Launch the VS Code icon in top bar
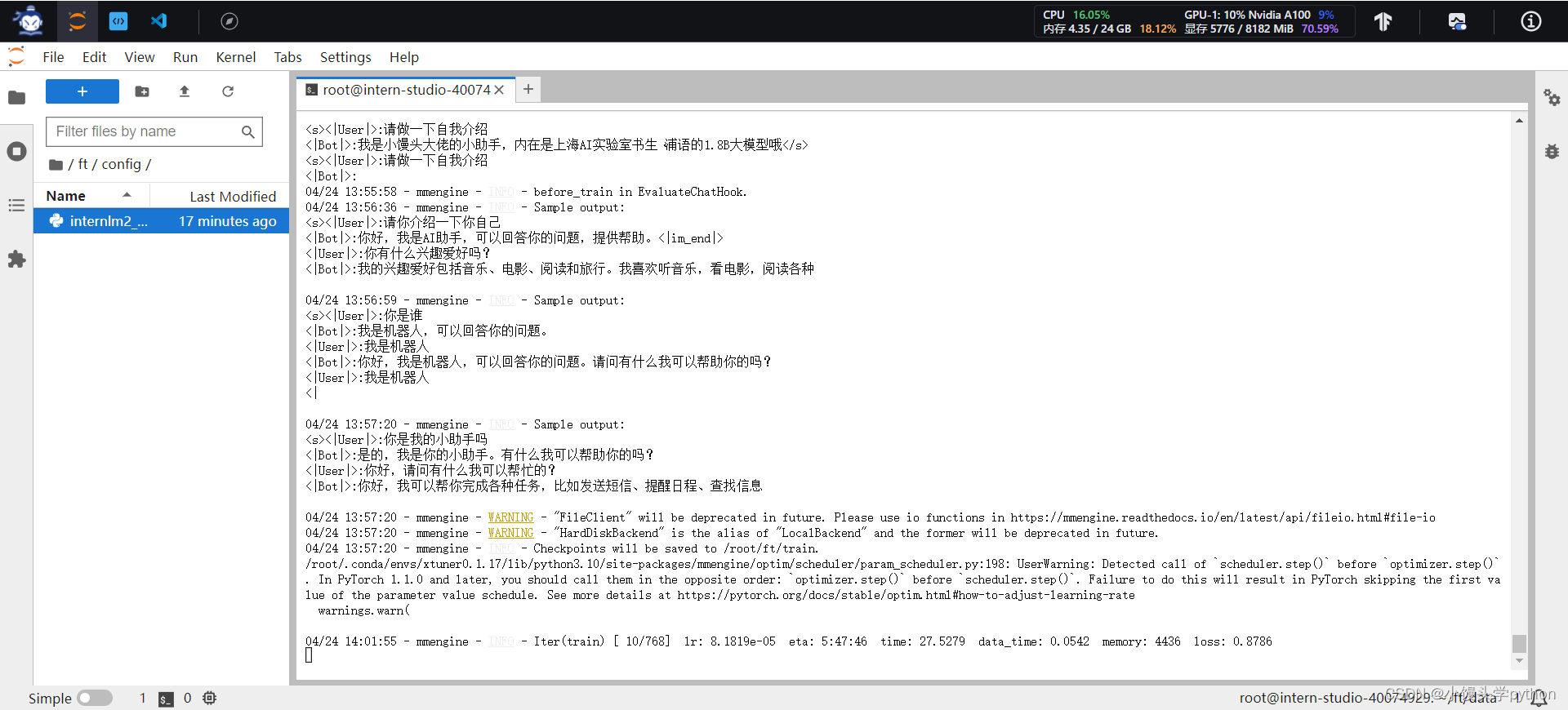This screenshot has width=1568, height=710. coord(159,21)
